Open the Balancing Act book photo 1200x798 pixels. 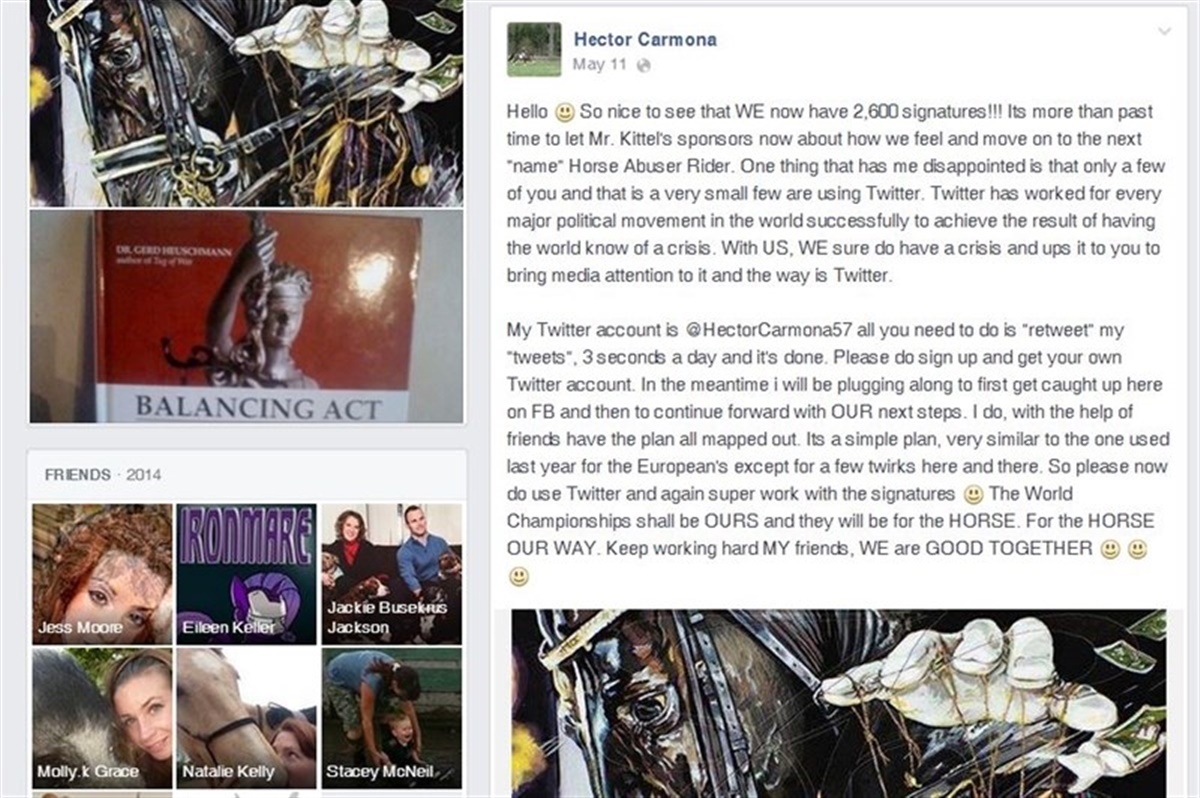246,316
